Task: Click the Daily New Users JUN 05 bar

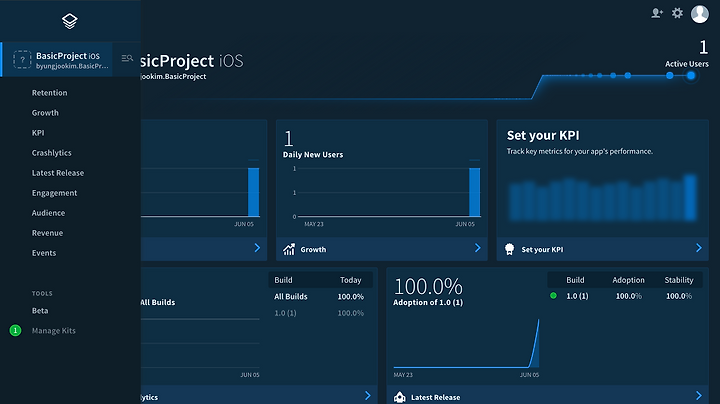Action: click(474, 192)
